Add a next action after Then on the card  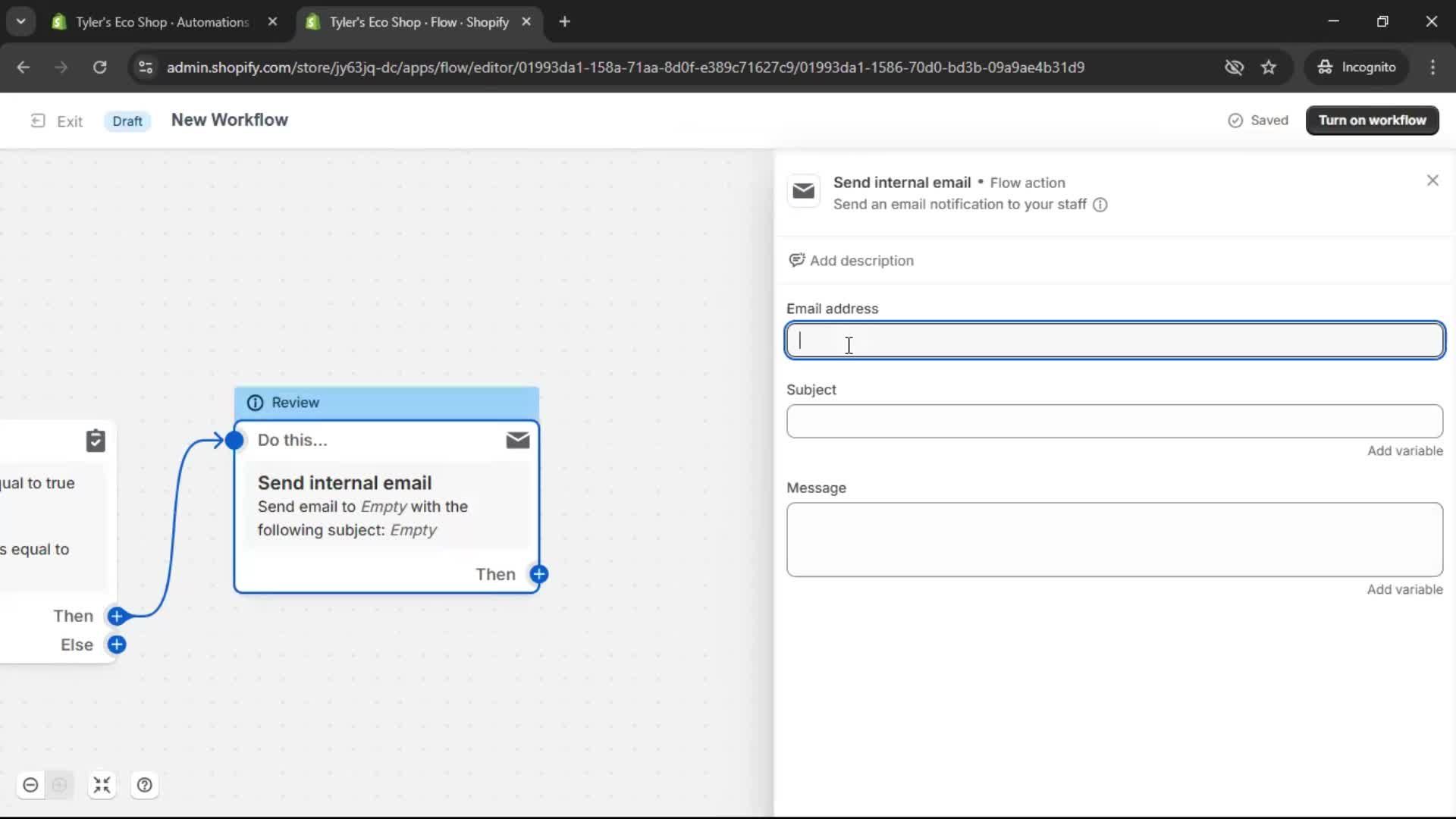(x=539, y=574)
